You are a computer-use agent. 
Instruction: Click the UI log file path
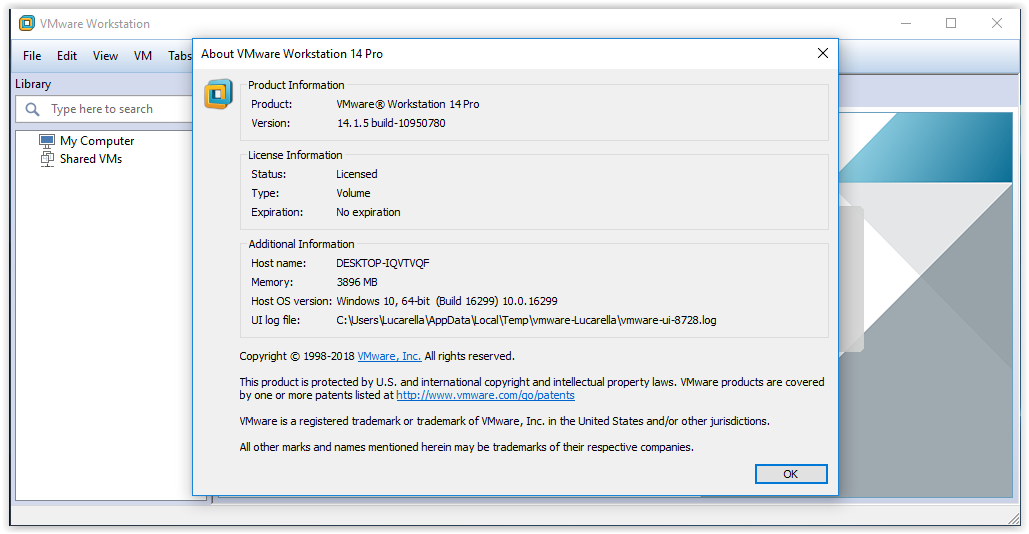(x=526, y=320)
